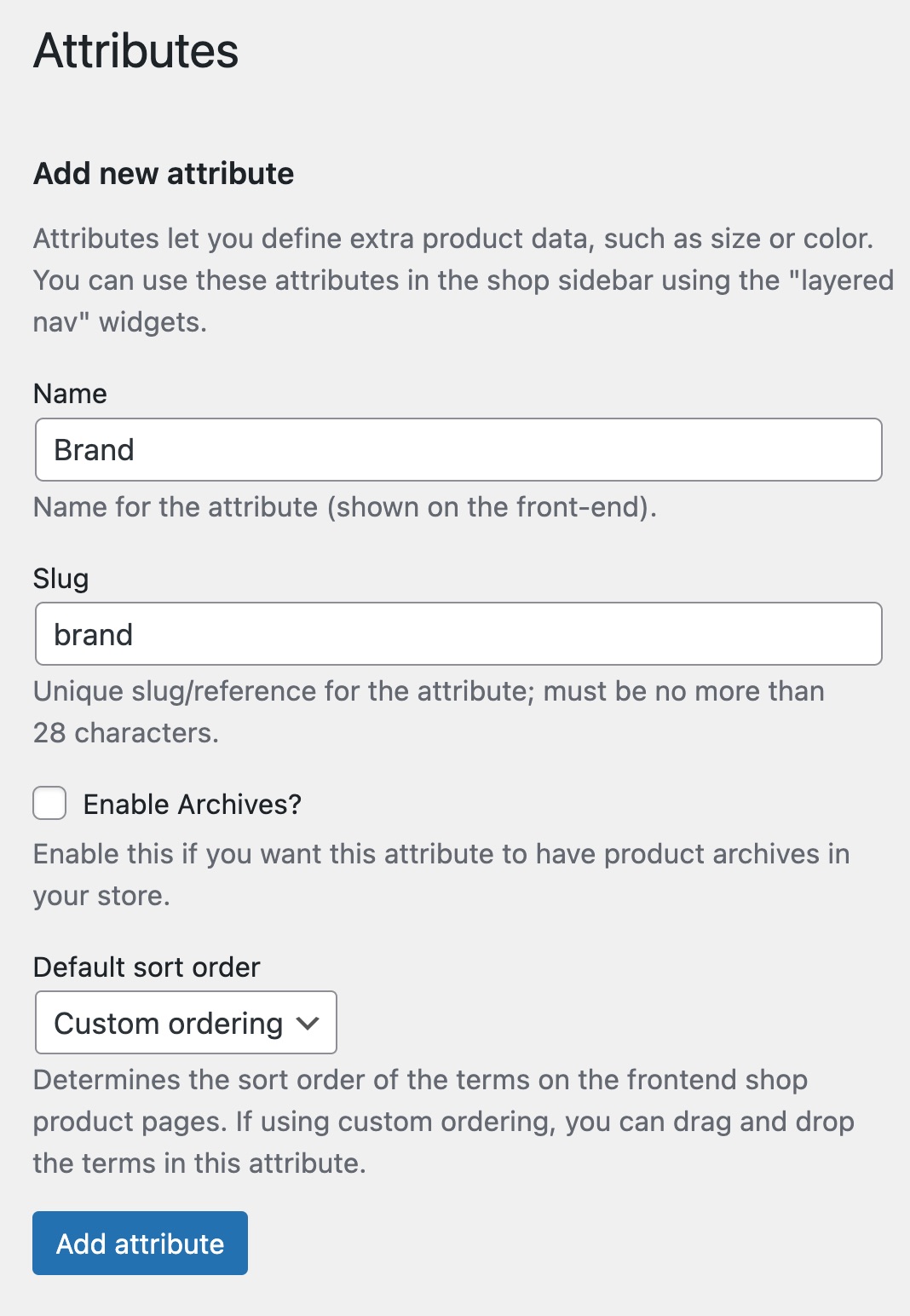Click the hint text below the Name field

tap(345, 507)
